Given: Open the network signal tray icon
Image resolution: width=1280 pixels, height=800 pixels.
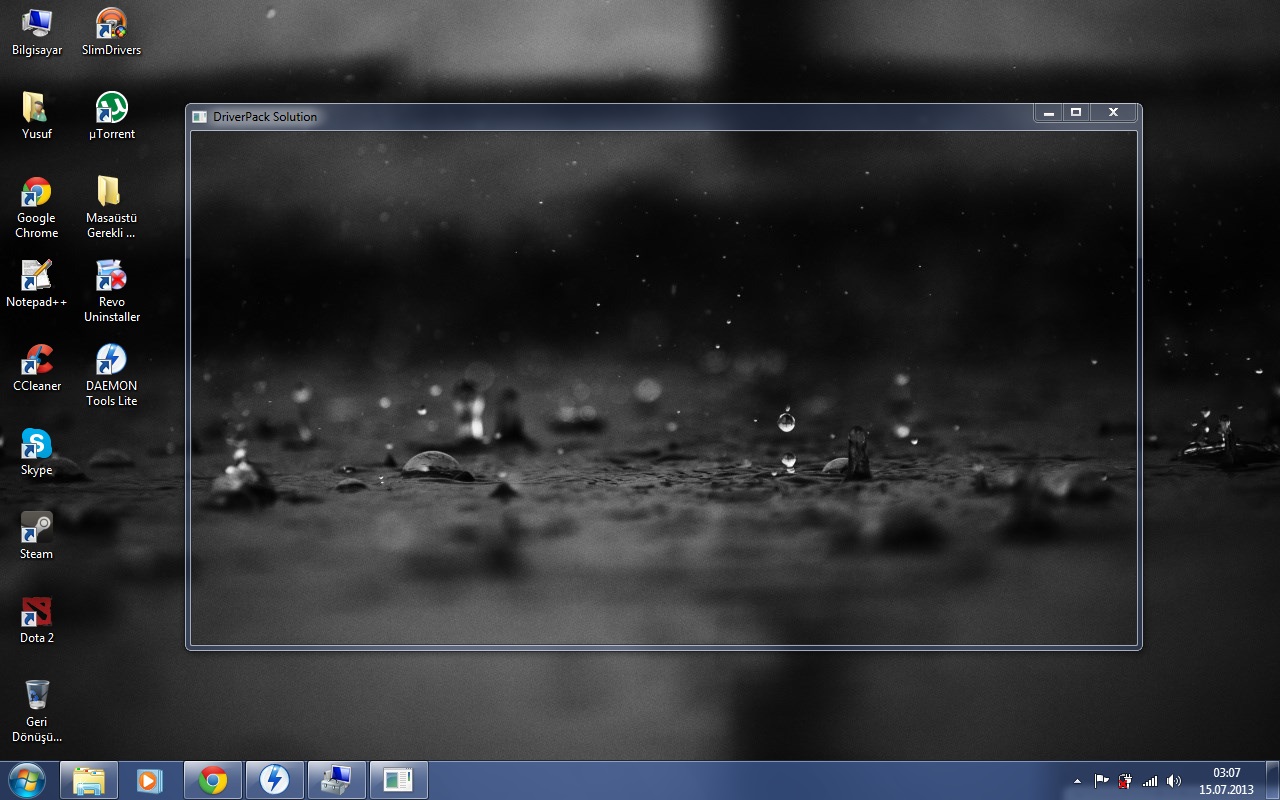Looking at the screenshot, I should coord(1149,781).
